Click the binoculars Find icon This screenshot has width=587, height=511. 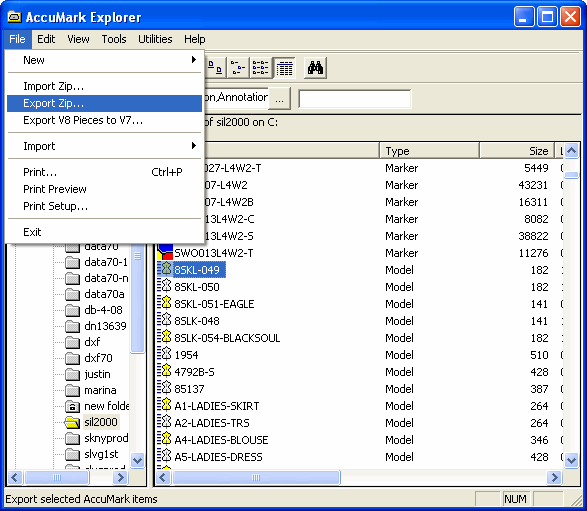pyautogui.click(x=315, y=68)
